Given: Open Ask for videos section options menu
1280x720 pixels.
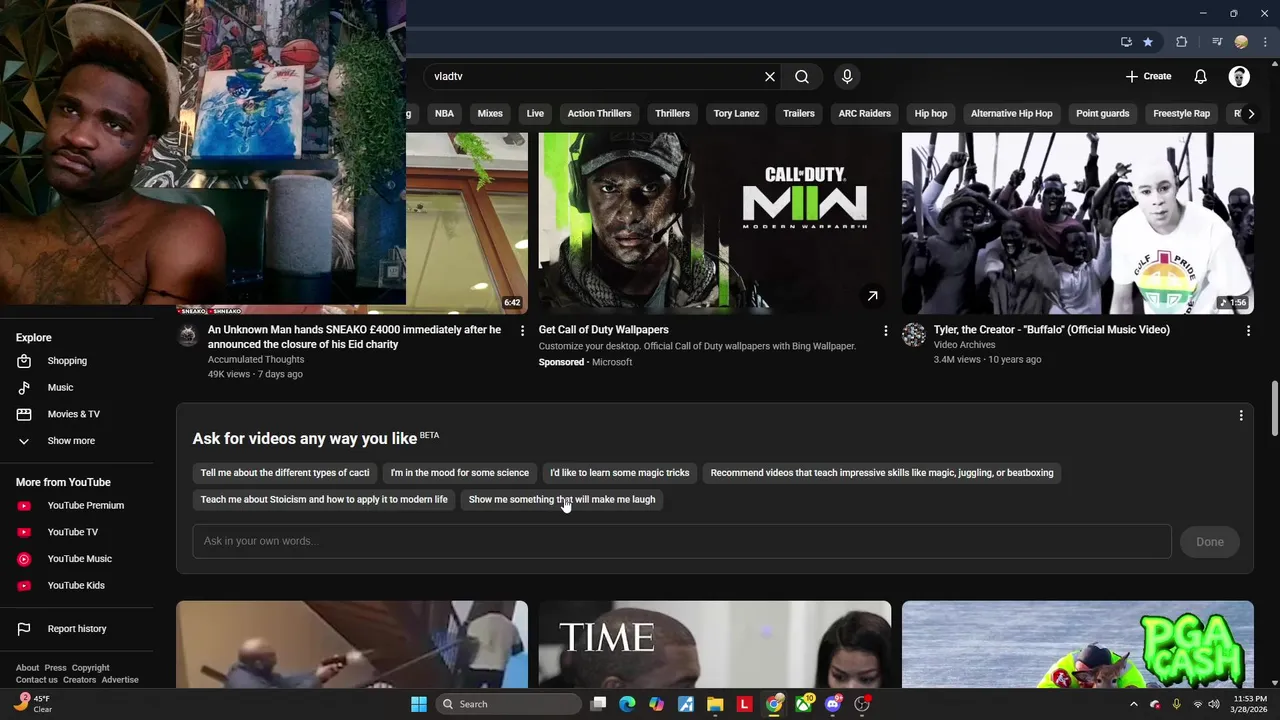Looking at the screenshot, I should [1241, 415].
